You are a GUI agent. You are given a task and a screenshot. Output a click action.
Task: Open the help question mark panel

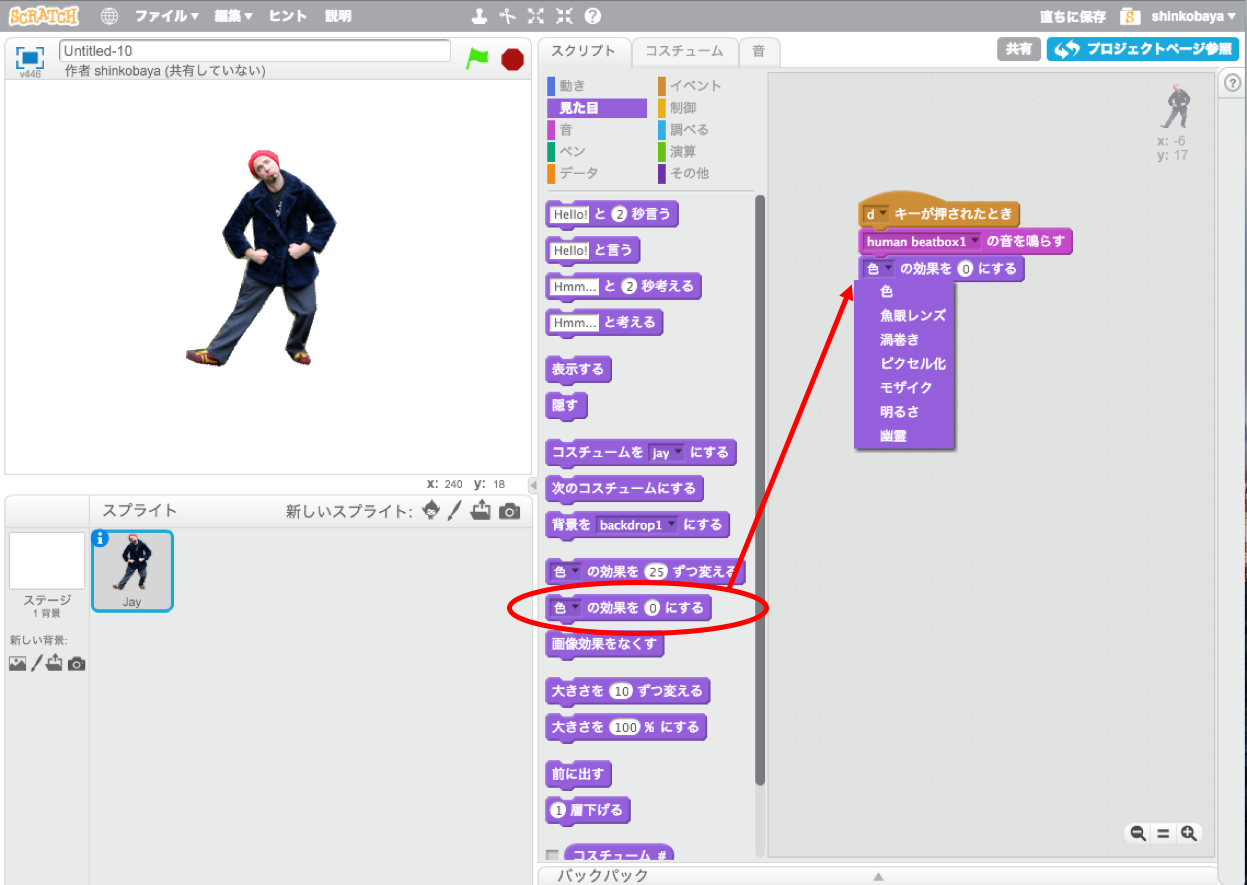pyautogui.click(x=1232, y=84)
